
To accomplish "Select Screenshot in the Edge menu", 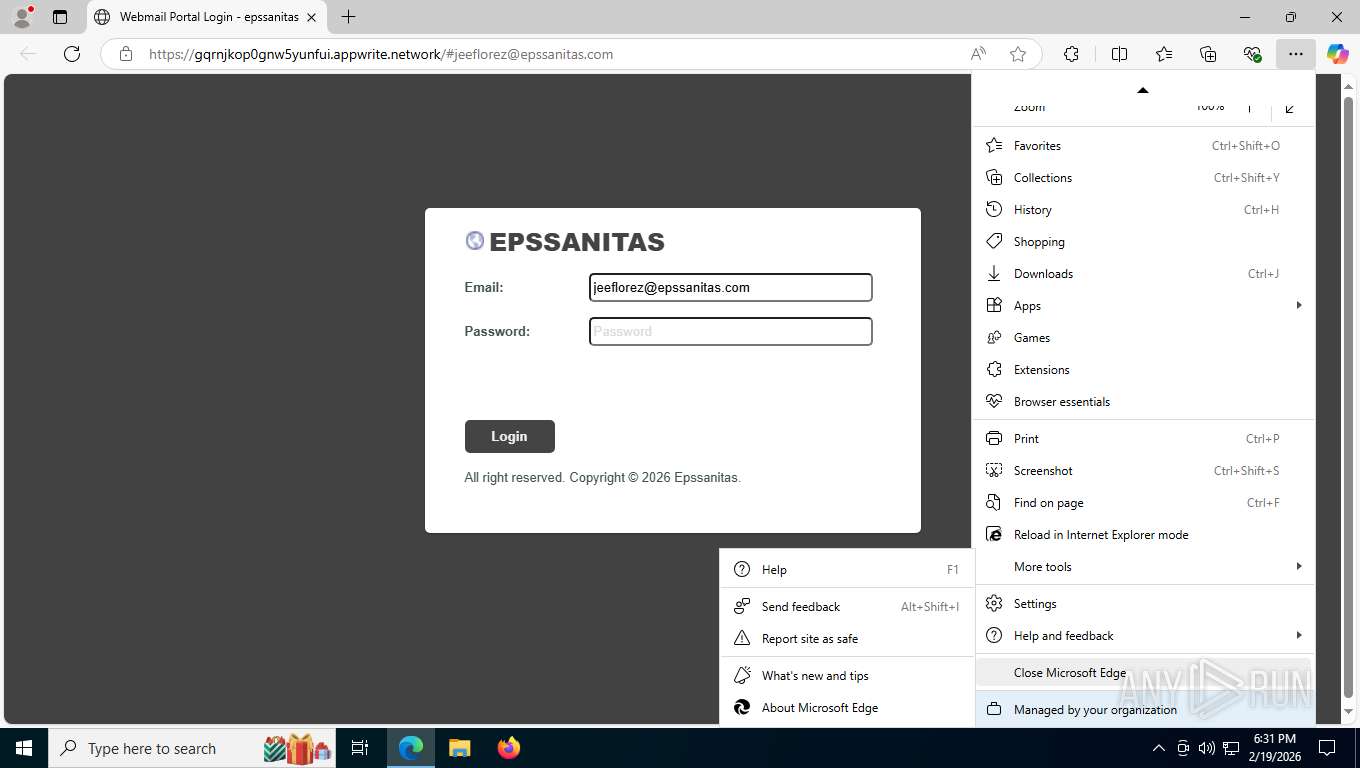I will pos(1145,470).
